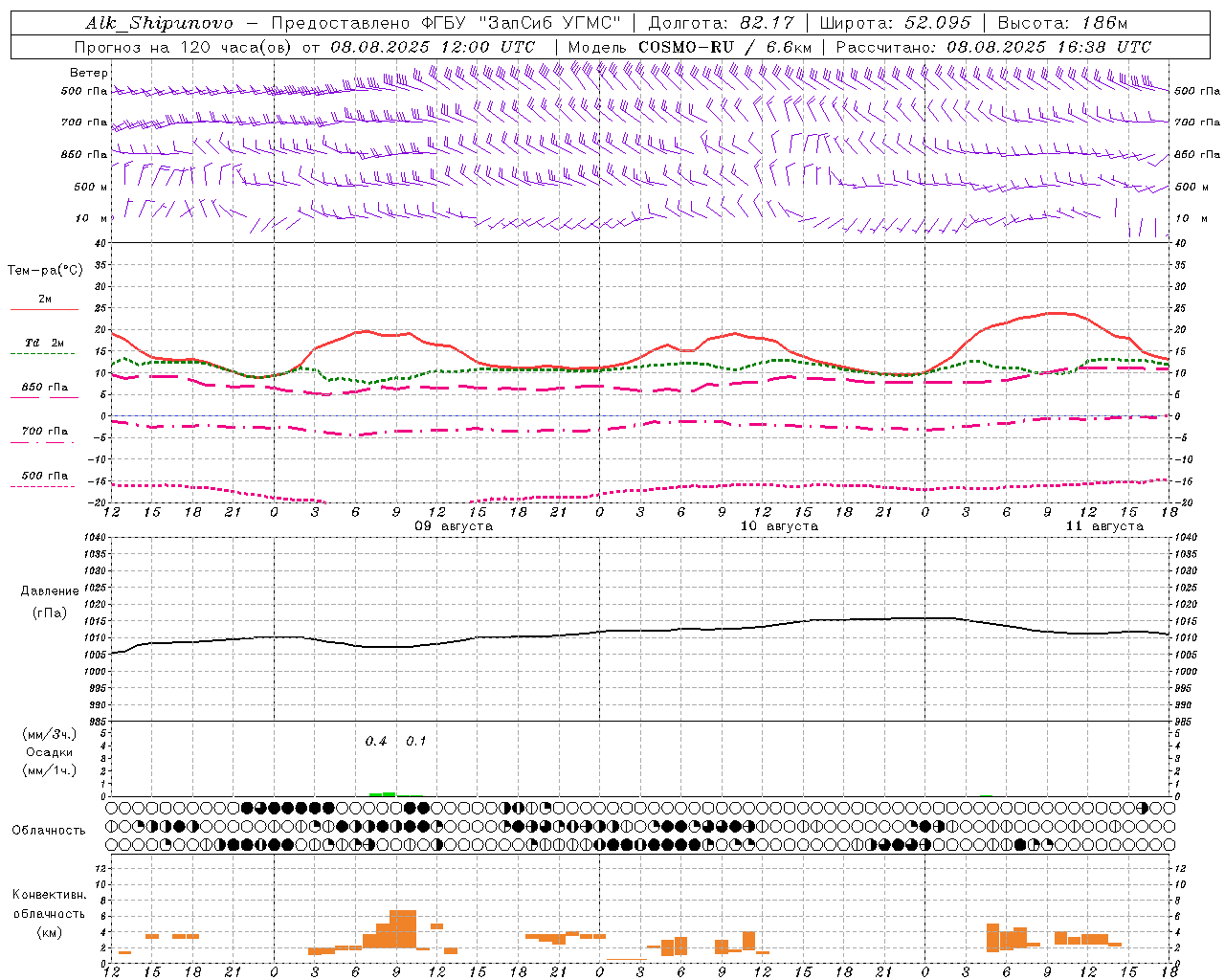Click the tallest orange convective cloud bar
This screenshot has height=980, width=1225.
(403, 928)
